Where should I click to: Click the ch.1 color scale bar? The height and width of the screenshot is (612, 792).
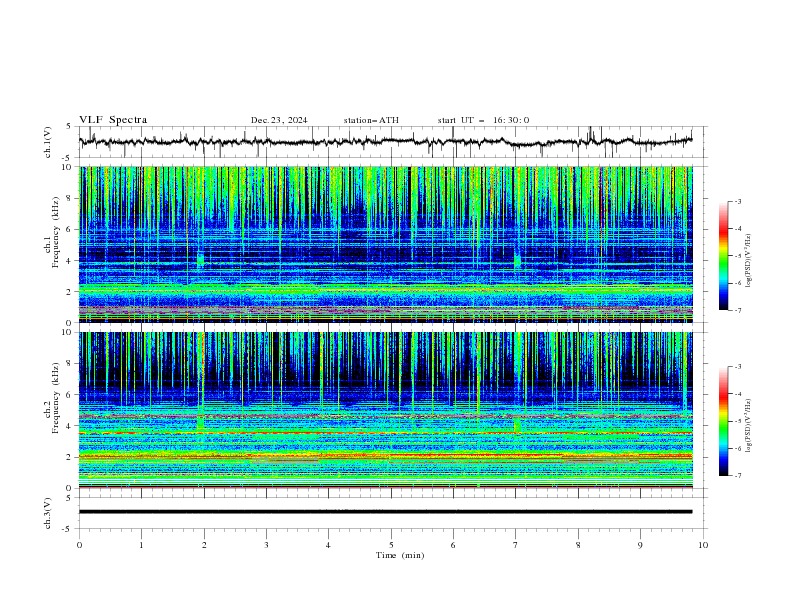tap(723, 256)
